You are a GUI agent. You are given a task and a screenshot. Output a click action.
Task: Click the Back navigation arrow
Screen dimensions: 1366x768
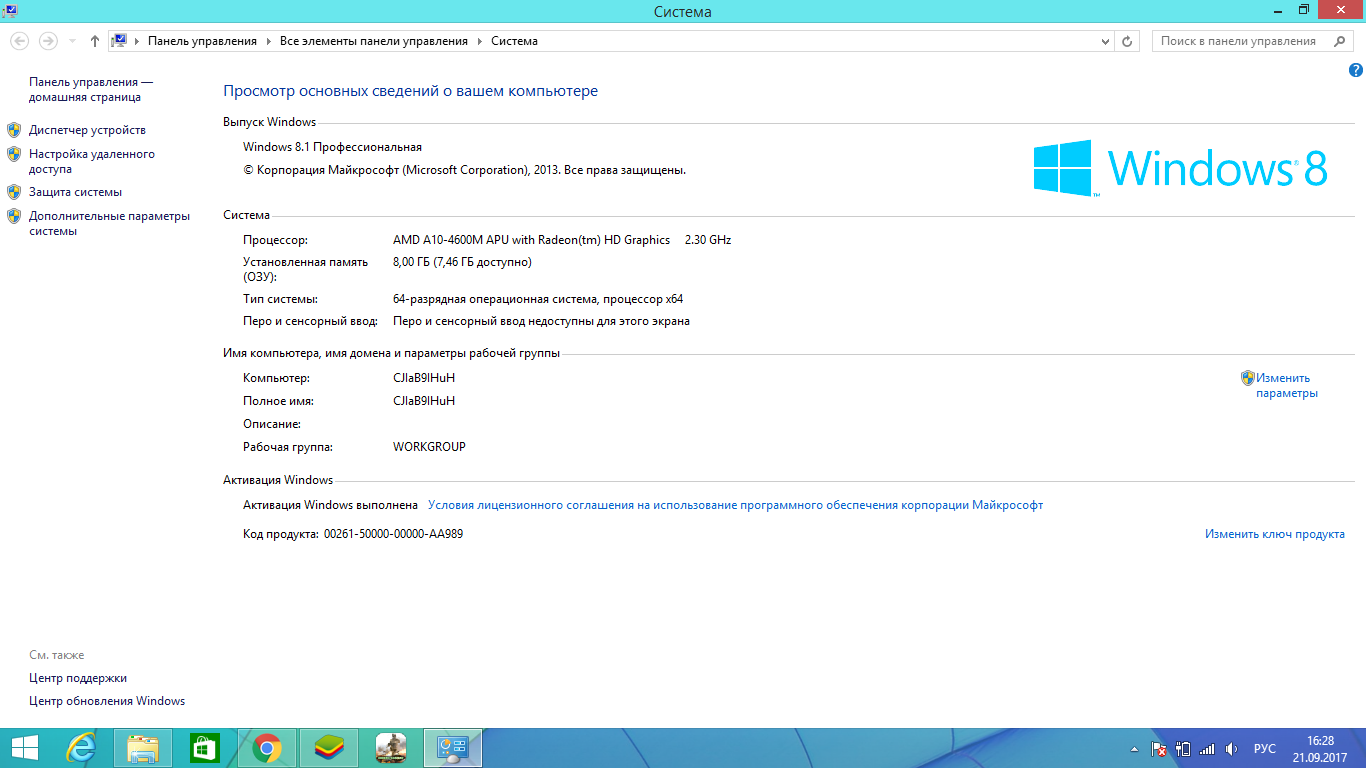19,41
